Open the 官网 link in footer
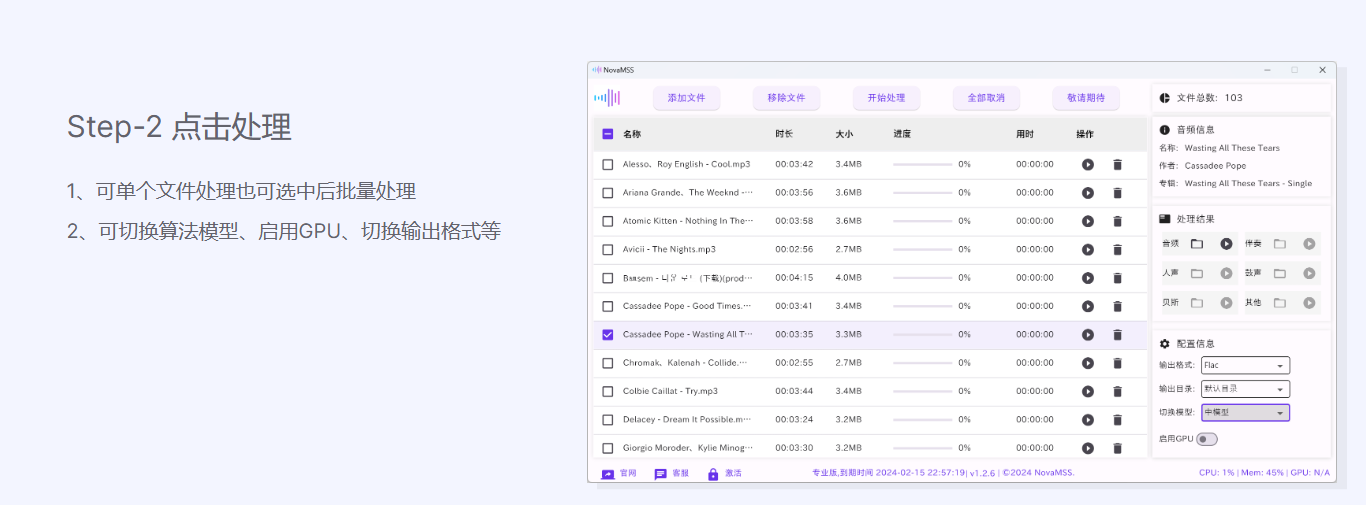Image resolution: width=1366 pixels, height=505 pixels. pyautogui.click(x=618, y=473)
